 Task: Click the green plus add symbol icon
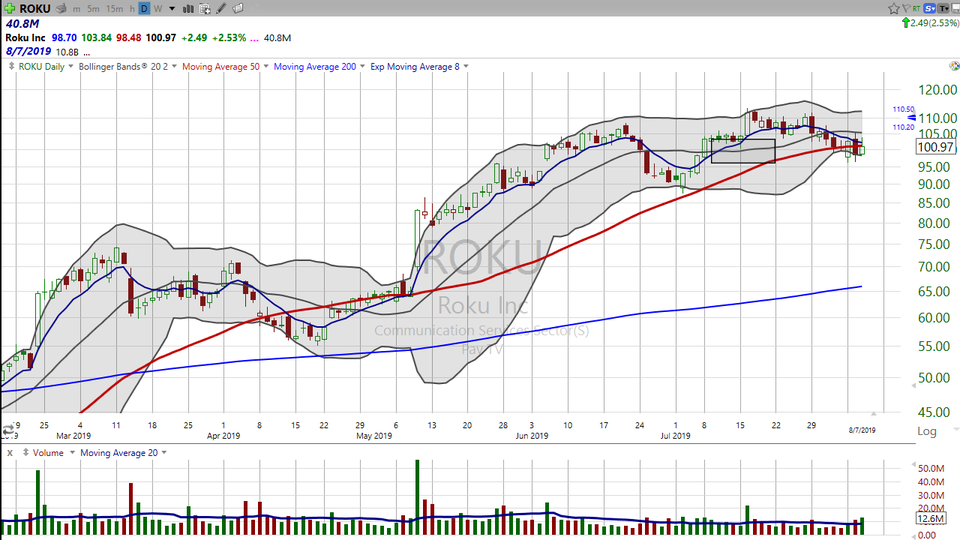[10, 8]
